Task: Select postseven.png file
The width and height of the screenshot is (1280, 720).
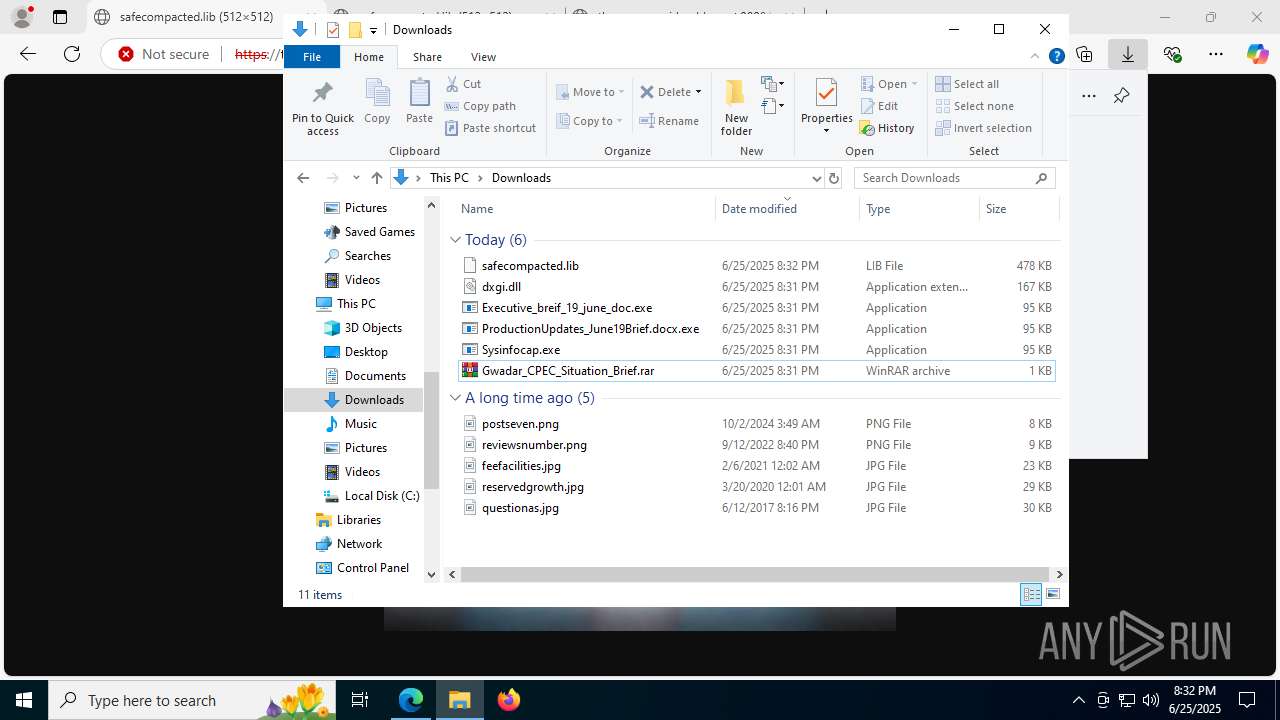Action: (x=757, y=424)
